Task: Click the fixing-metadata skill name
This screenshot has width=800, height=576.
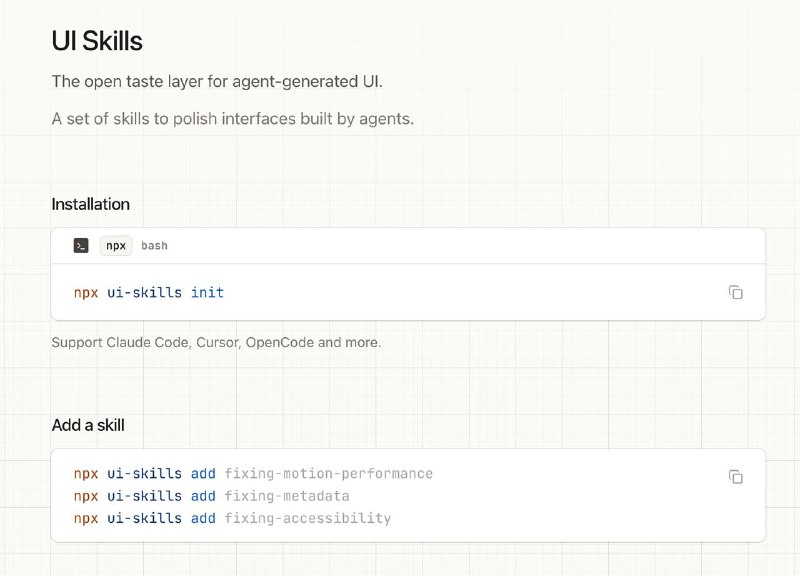Action: (x=286, y=496)
